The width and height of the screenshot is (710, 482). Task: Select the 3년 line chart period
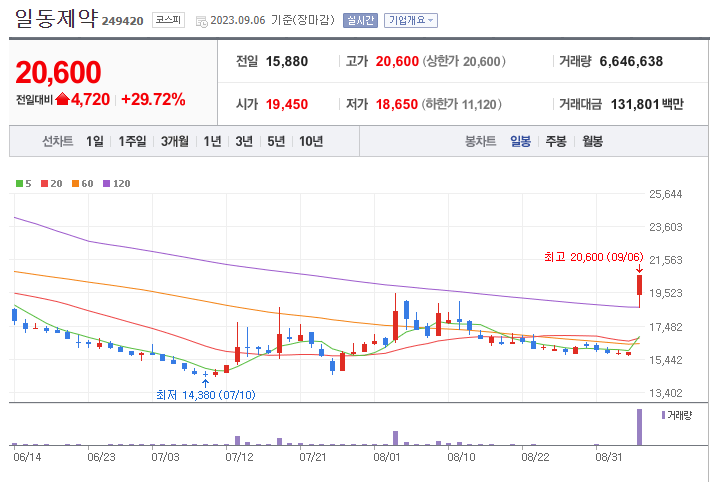tap(244, 141)
